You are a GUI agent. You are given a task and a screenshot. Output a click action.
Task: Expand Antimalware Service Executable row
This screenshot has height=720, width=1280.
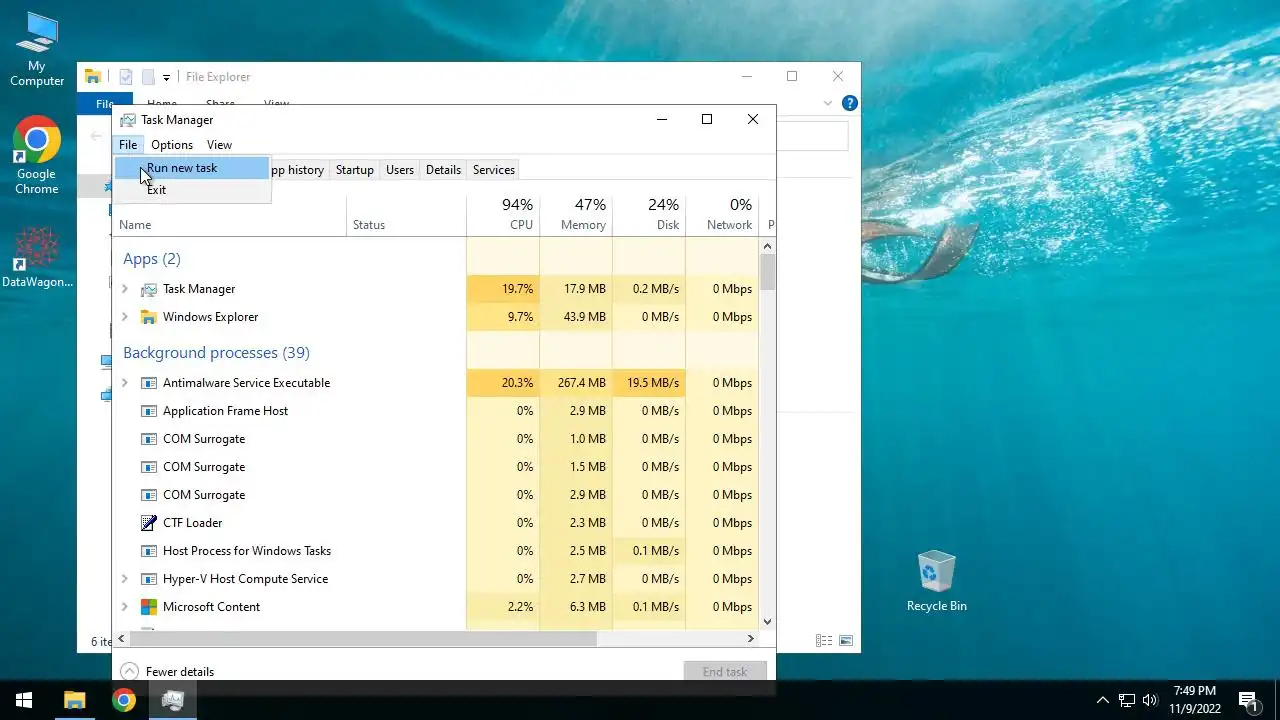coord(125,383)
